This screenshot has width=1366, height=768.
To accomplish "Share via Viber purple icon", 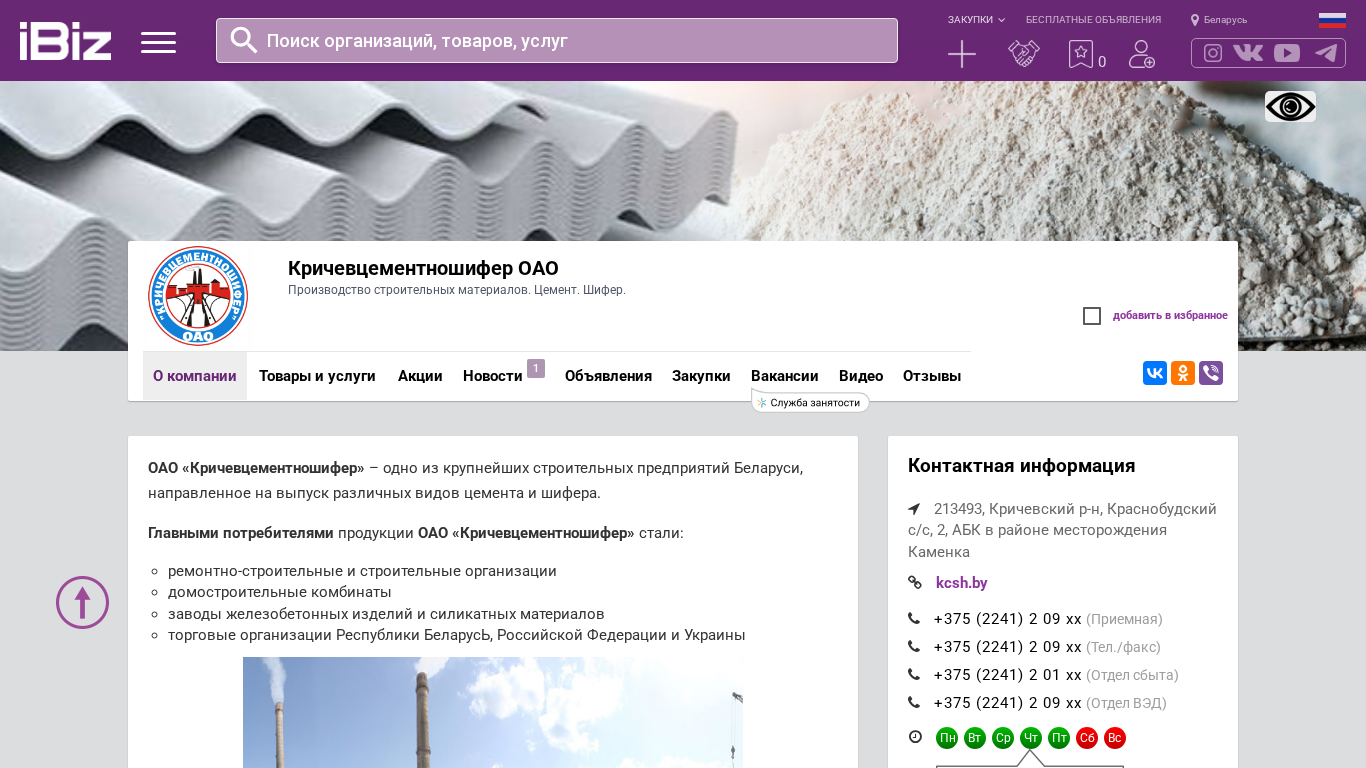I will [x=1211, y=373].
